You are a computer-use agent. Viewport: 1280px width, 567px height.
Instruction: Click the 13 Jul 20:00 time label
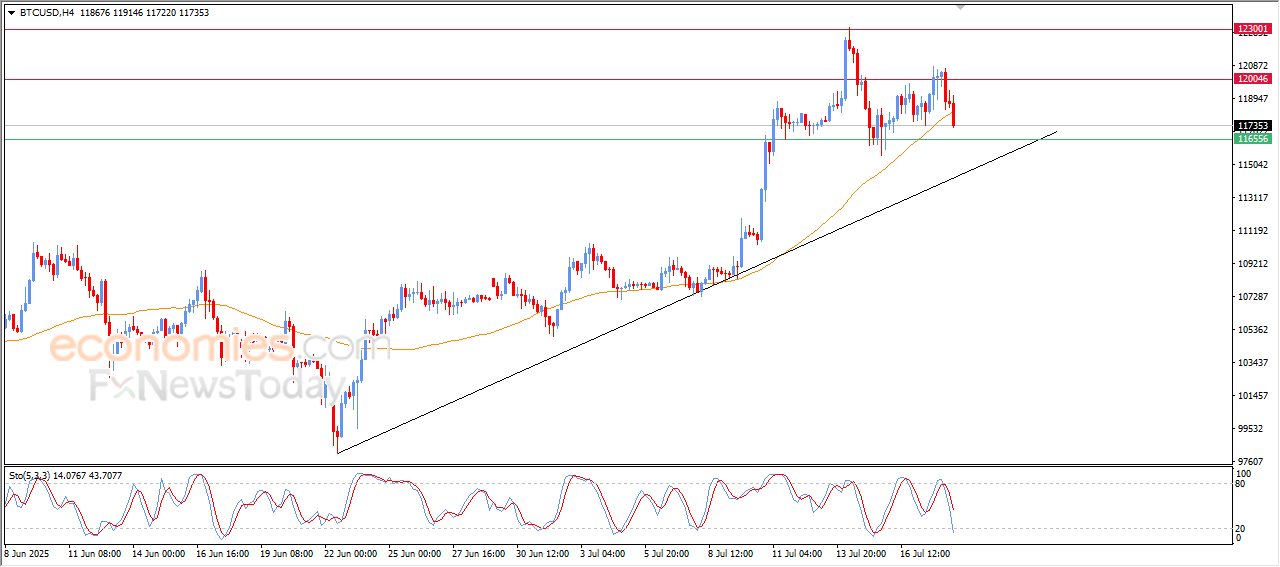coord(861,552)
